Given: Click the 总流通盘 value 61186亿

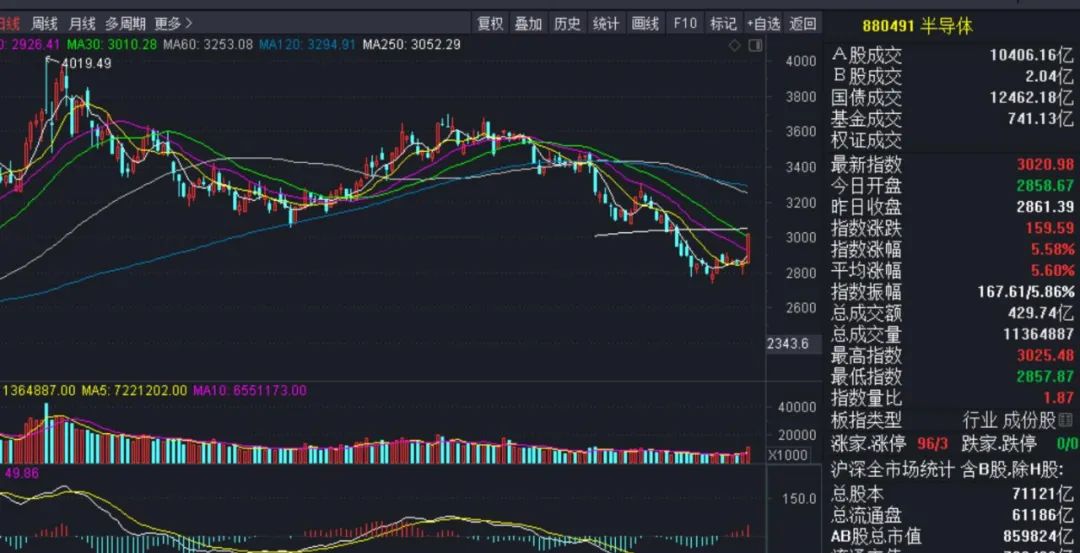Looking at the screenshot, I should (x=1043, y=515).
